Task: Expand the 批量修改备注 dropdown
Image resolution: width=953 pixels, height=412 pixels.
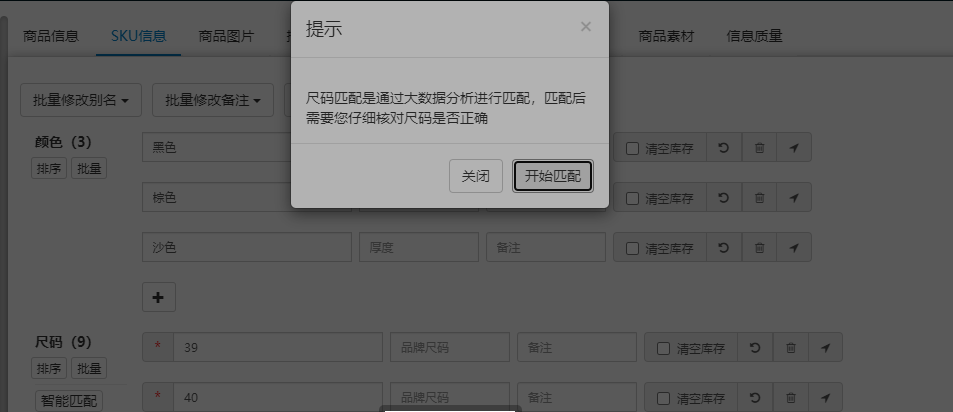Action: click(x=213, y=100)
